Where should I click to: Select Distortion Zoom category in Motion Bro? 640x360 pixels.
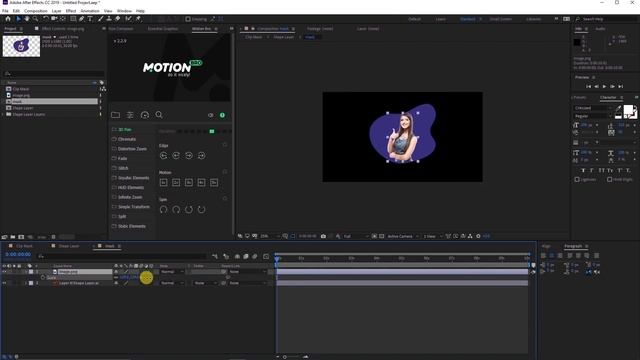(x=132, y=149)
